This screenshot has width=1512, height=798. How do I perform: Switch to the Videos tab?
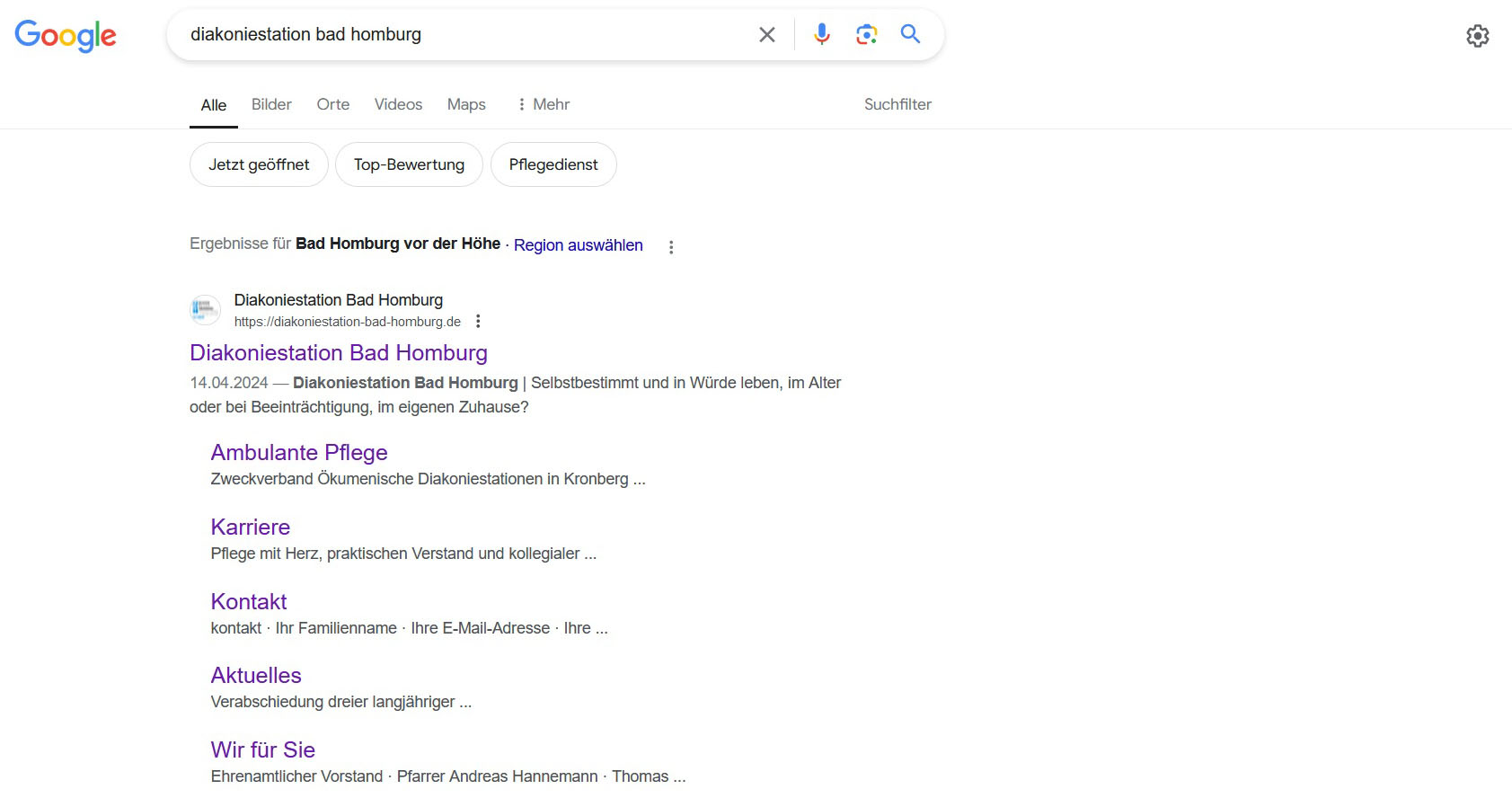pyautogui.click(x=398, y=104)
